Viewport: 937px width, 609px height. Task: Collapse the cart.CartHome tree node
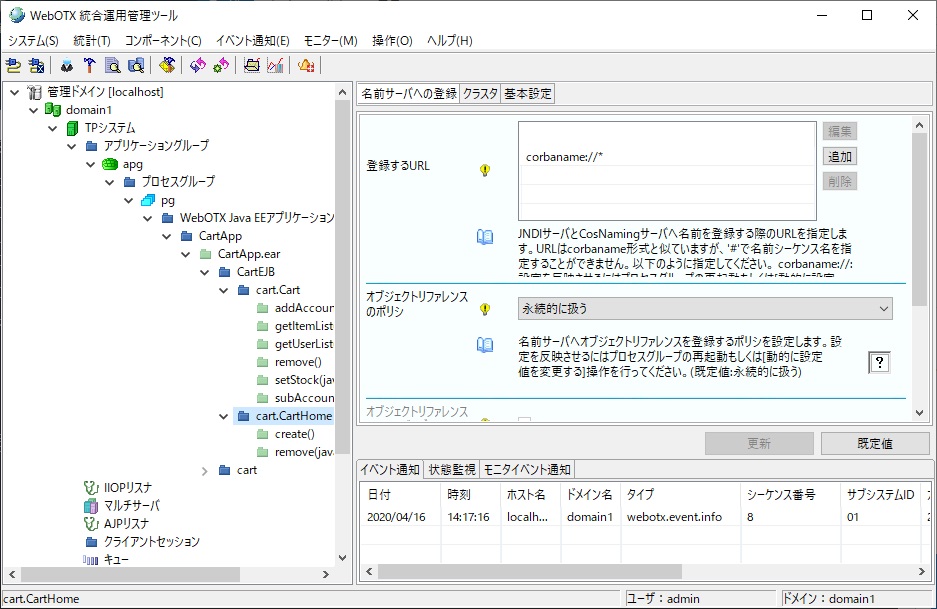pyautogui.click(x=223, y=416)
